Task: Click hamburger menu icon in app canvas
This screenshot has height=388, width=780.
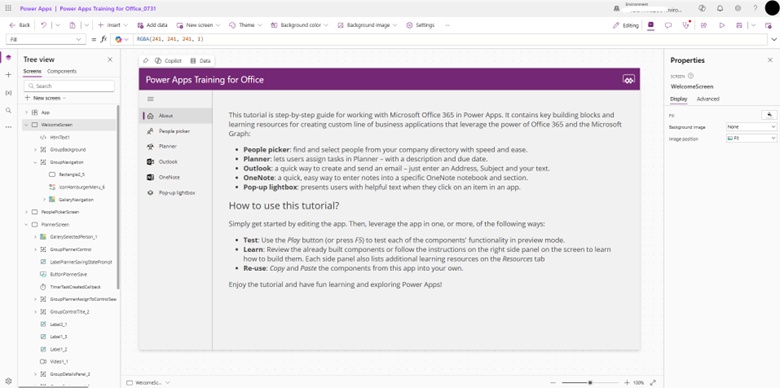Action: tap(151, 99)
